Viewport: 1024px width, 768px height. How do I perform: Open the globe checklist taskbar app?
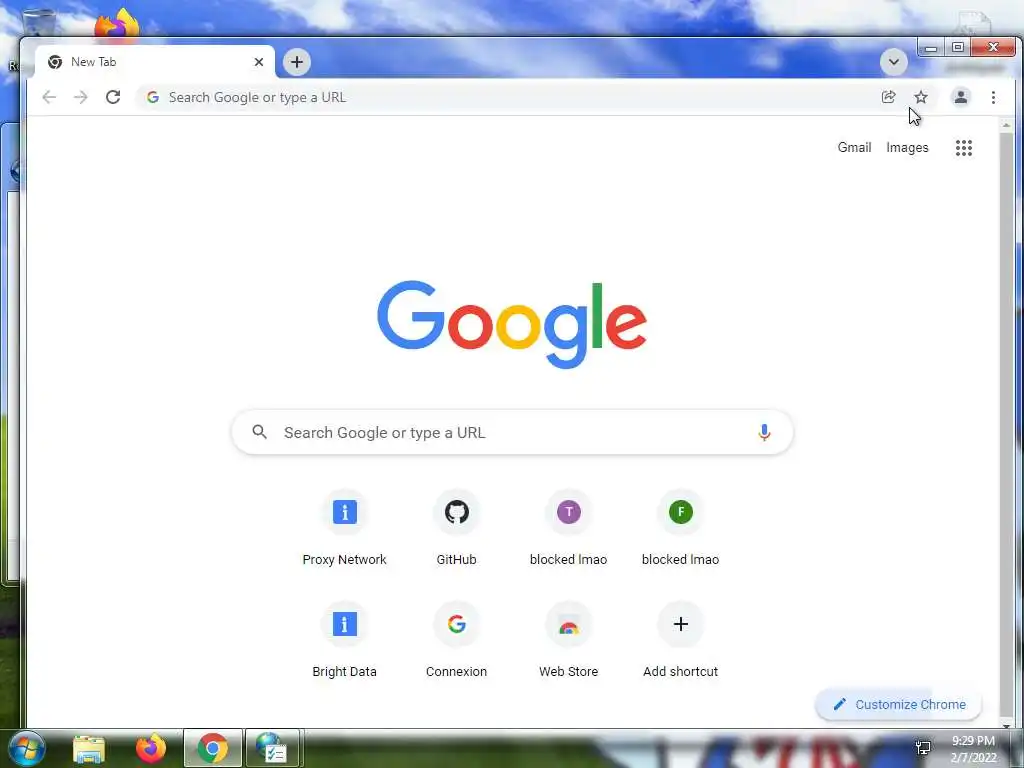pos(272,748)
